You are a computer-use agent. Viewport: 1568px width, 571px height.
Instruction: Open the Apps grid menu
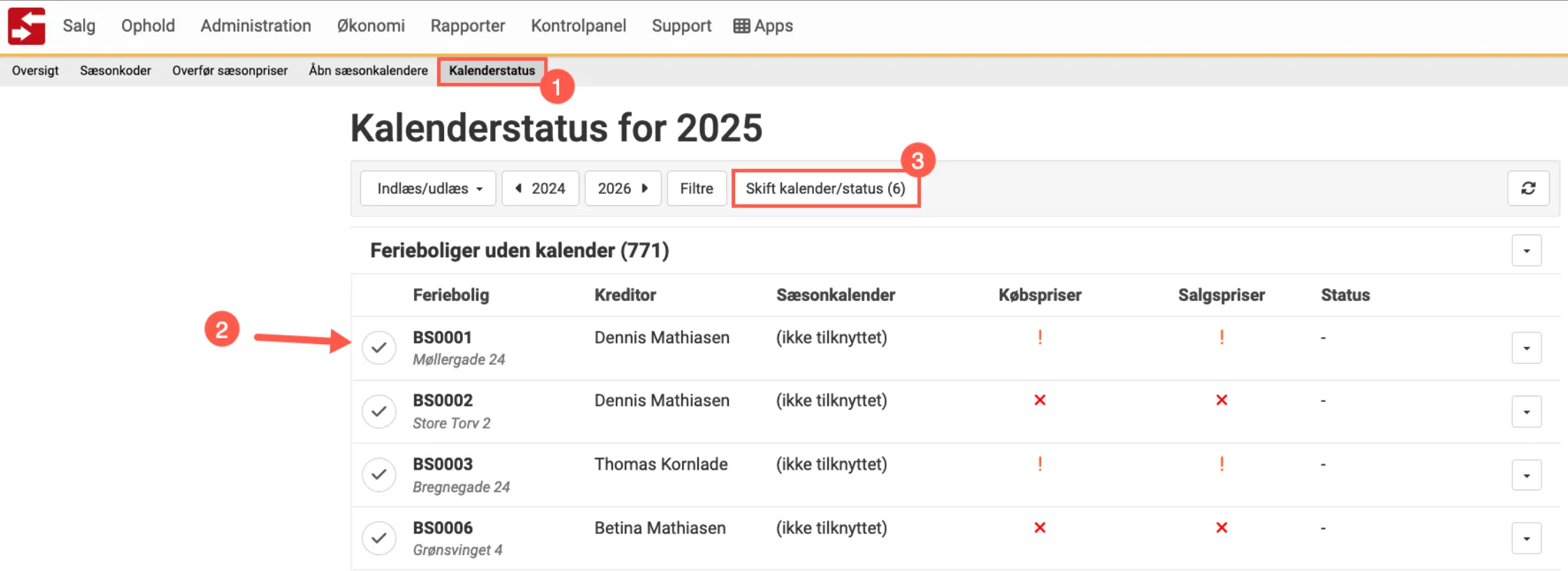[763, 26]
